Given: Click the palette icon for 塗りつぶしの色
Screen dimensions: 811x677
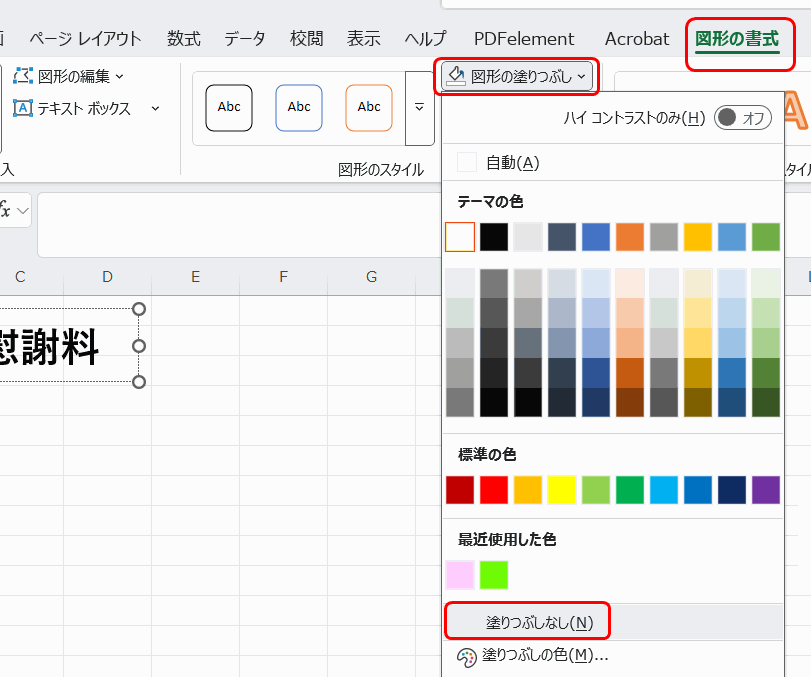Looking at the screenshot, I should pos(467,657).
